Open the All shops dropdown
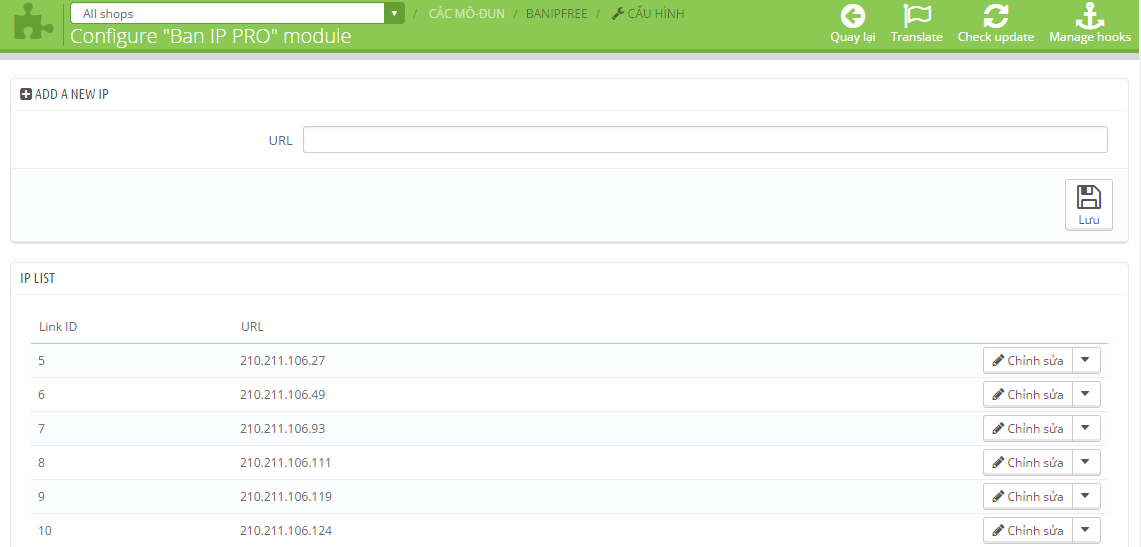Screen dimensions: 1141x547 pos(237,13)
